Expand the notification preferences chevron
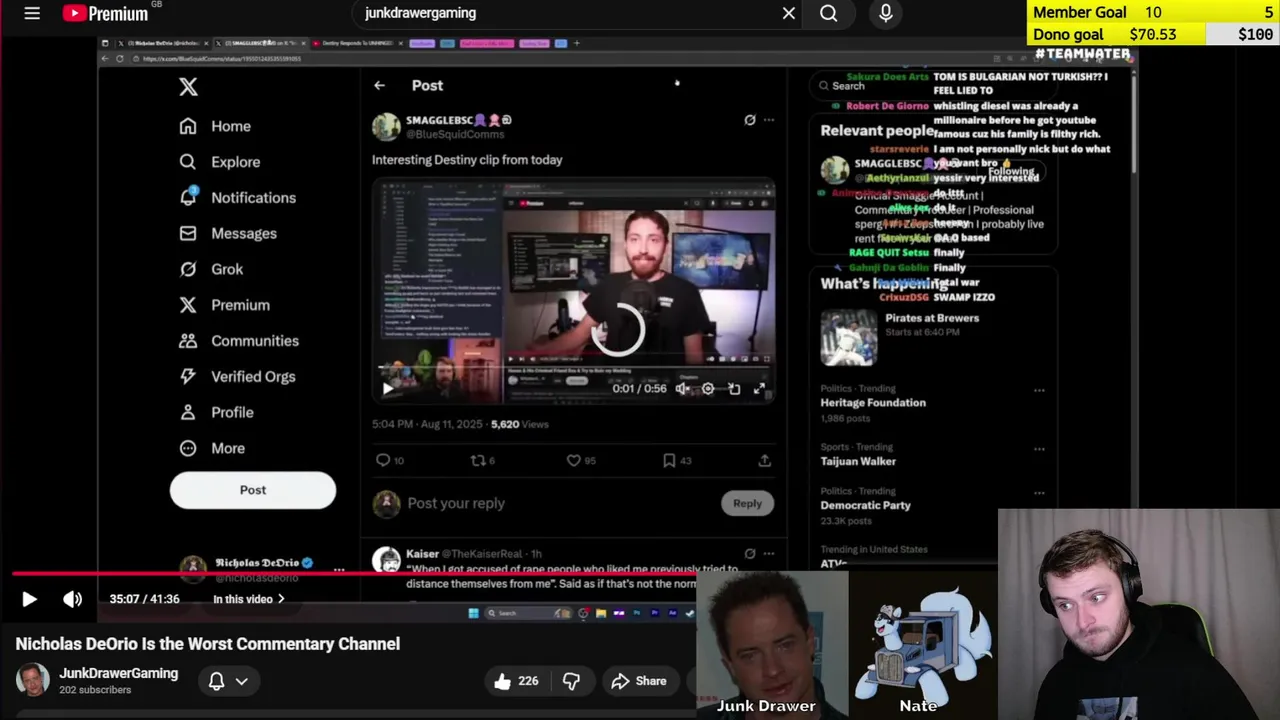The width and height of the screenshot is (1280, 720). click(x=242, y=681)
